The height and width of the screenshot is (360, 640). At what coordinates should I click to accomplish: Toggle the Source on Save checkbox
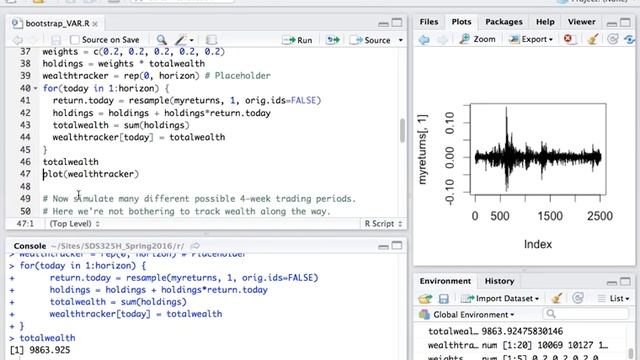75,40
